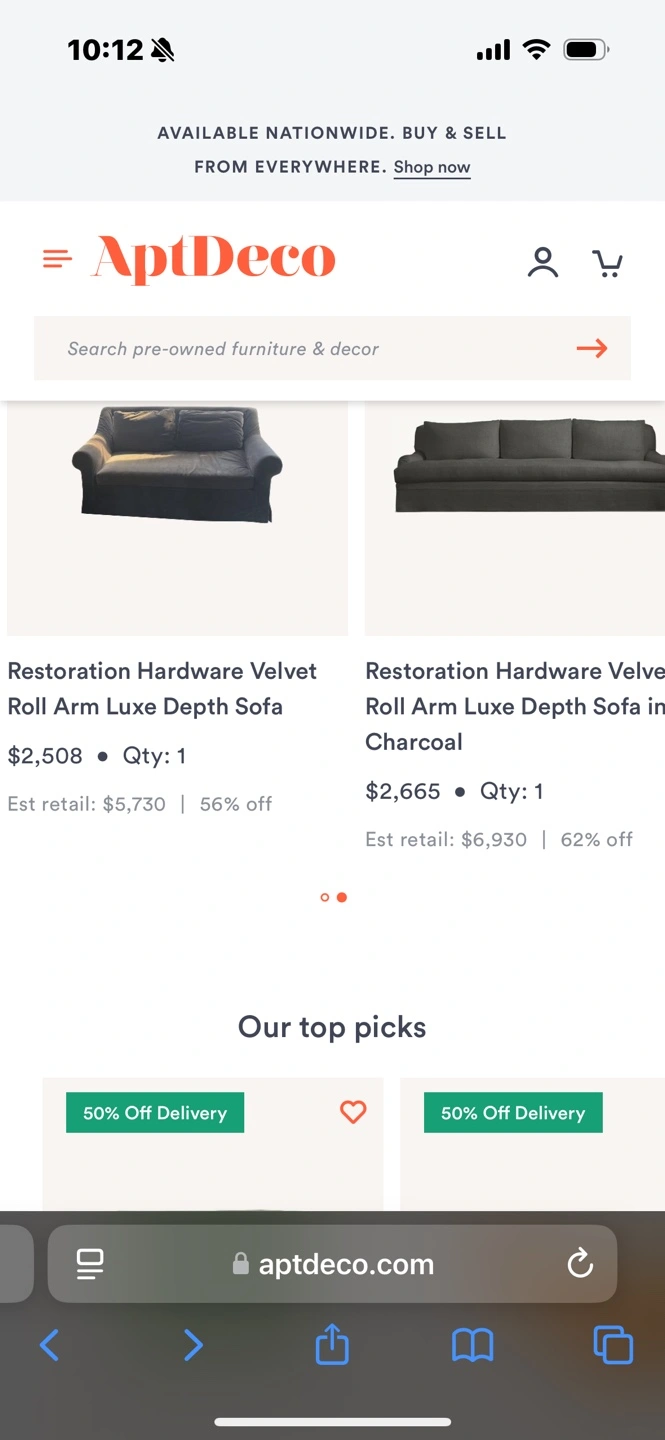This screenshot has width=665, height=1440.
Task: Switch to first carousel page dot
Action: 324,897
